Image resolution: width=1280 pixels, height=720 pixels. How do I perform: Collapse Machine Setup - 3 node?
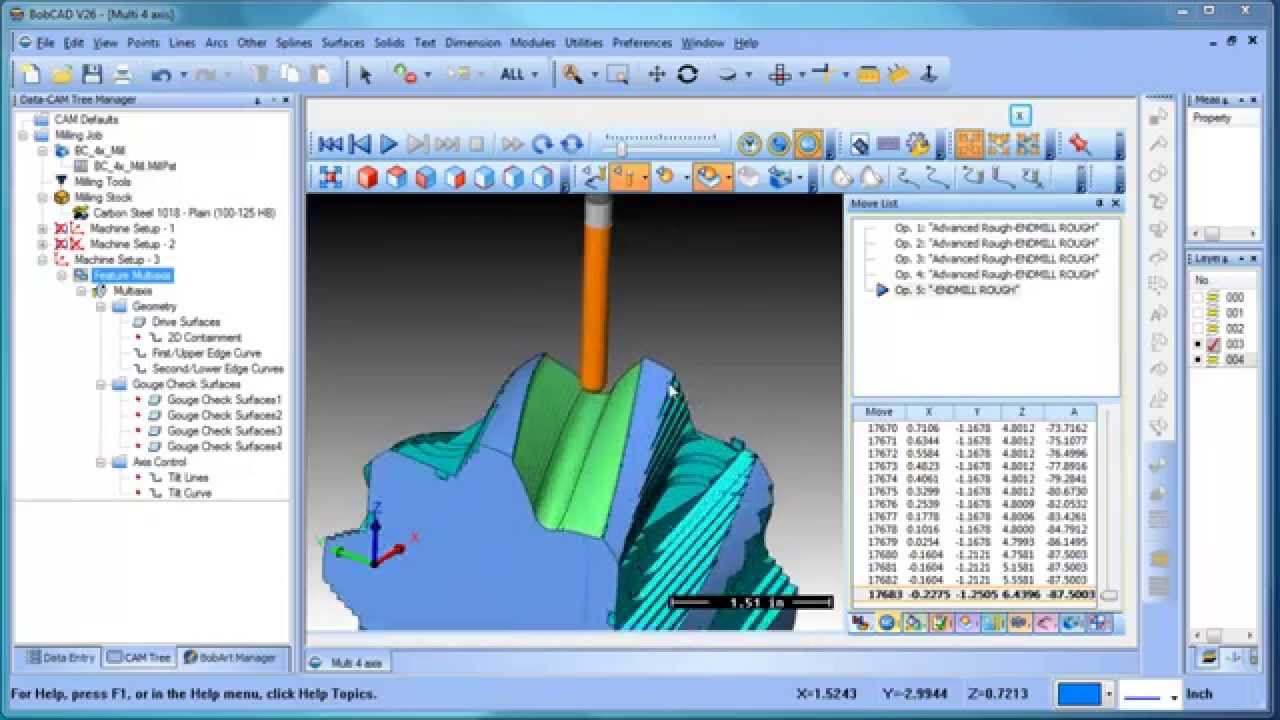(x=42, y=260)
